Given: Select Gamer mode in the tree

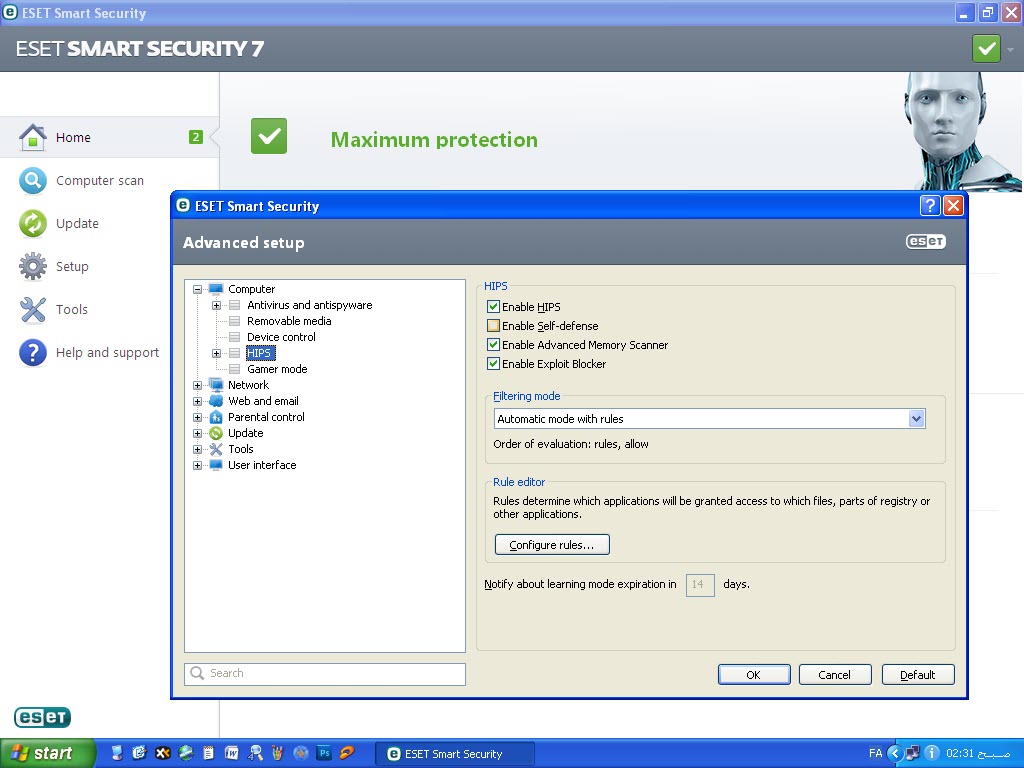Looking at the screenshot, I should point(278,369).
